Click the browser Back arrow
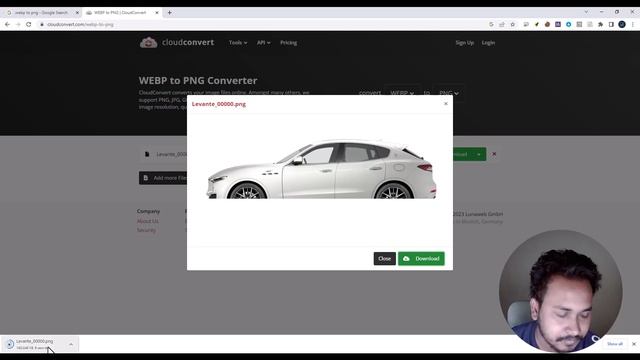Screen dimensions: 640x360 coord(7,24)
